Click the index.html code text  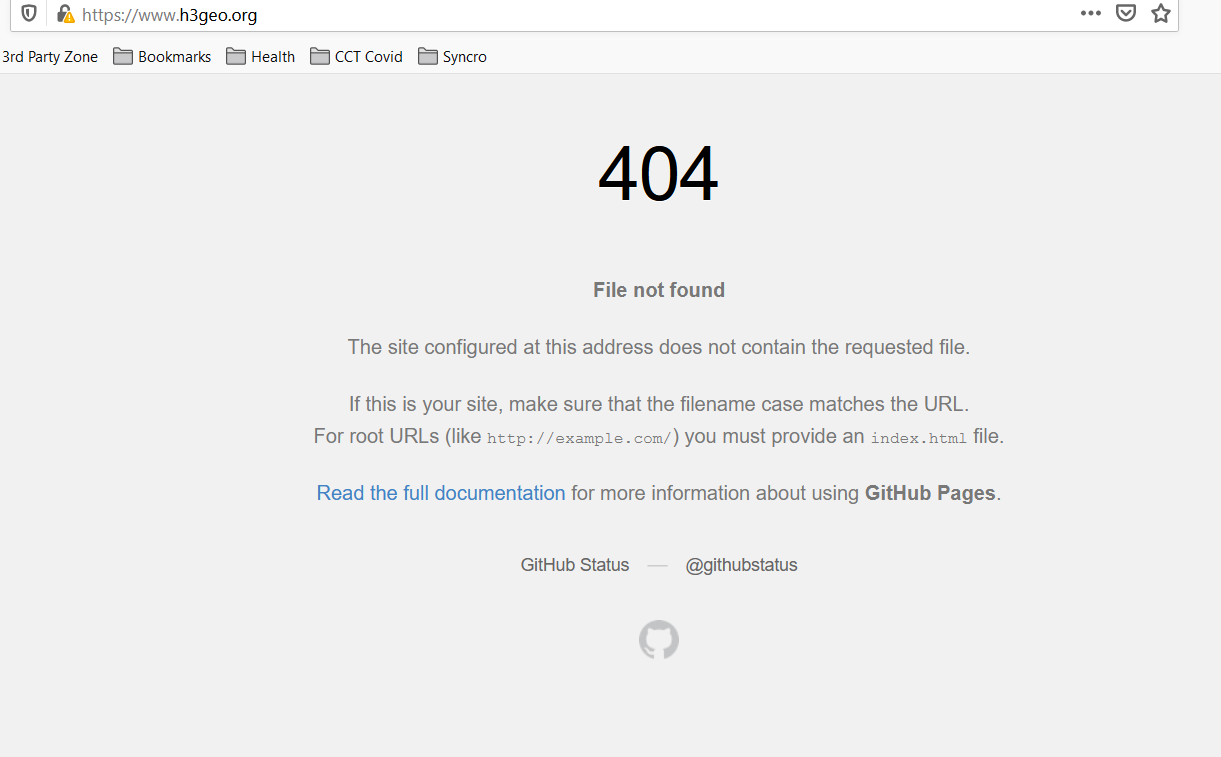pyautogui.click(x=919, y=438)
